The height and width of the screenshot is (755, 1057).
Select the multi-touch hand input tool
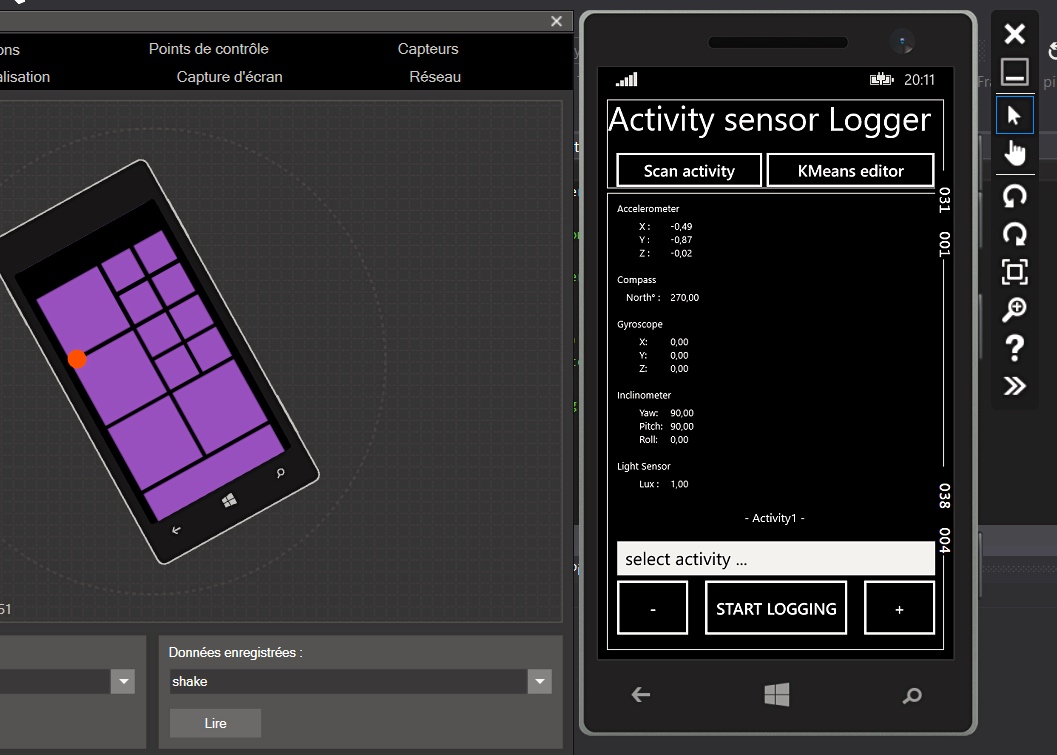click(x=1014, y=152)
